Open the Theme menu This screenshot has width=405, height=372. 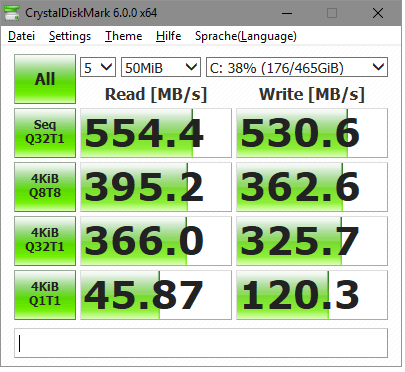coord(123,36)
